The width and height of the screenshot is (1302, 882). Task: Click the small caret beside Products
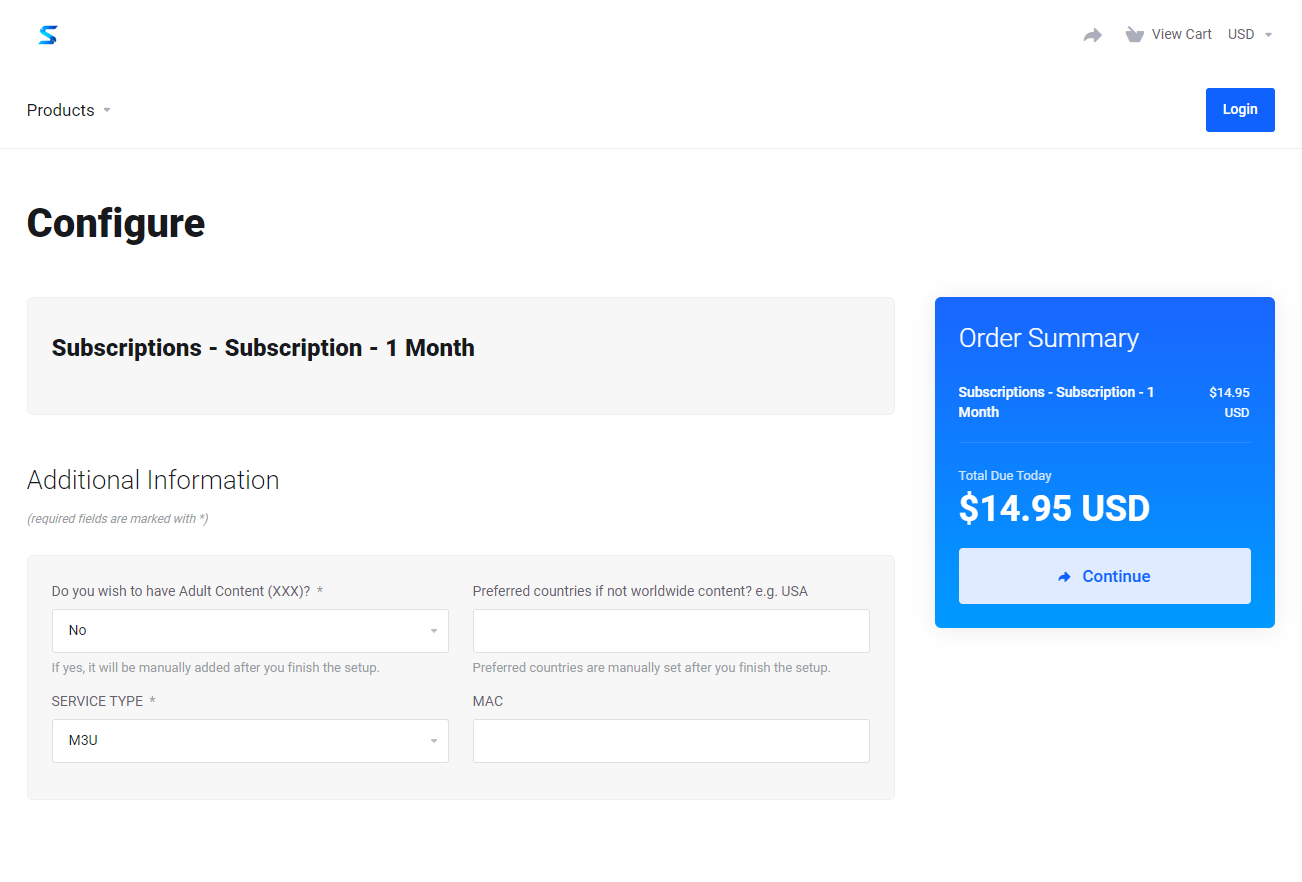[107, 110]
